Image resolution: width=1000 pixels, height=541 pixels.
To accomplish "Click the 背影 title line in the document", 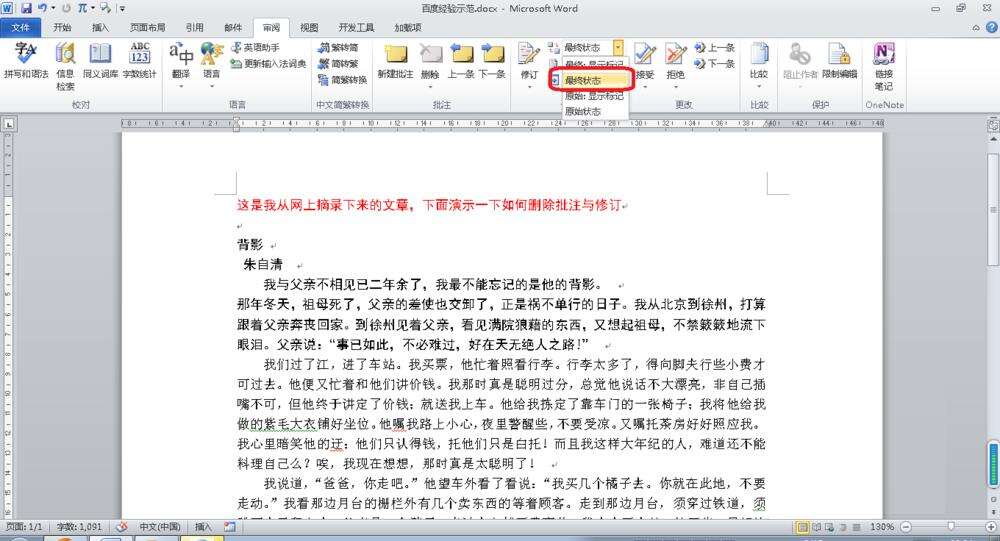I will tap(250, 244).
